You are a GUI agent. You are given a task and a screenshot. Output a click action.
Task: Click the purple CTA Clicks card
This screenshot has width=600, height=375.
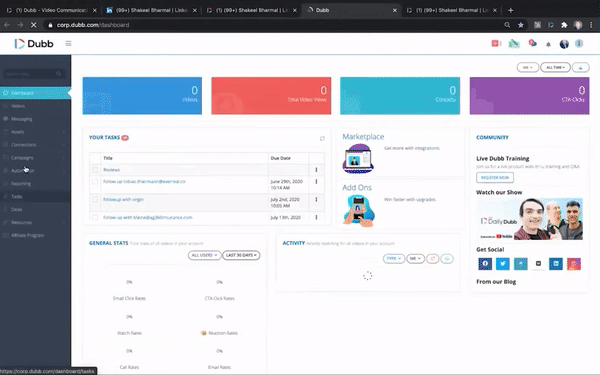coord(530,96)
